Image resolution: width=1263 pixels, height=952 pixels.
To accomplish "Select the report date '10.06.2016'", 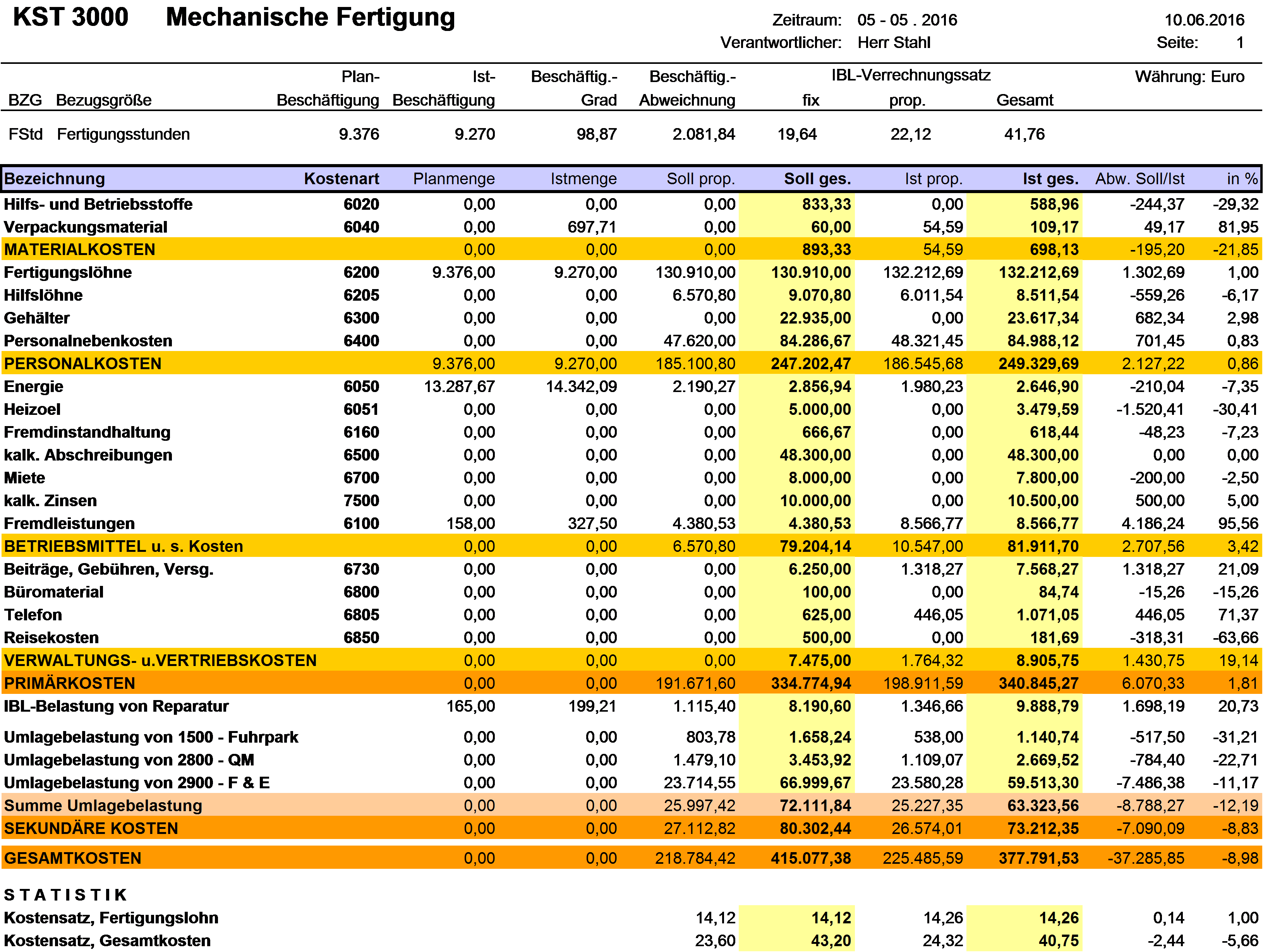I will click(1204, 20).
